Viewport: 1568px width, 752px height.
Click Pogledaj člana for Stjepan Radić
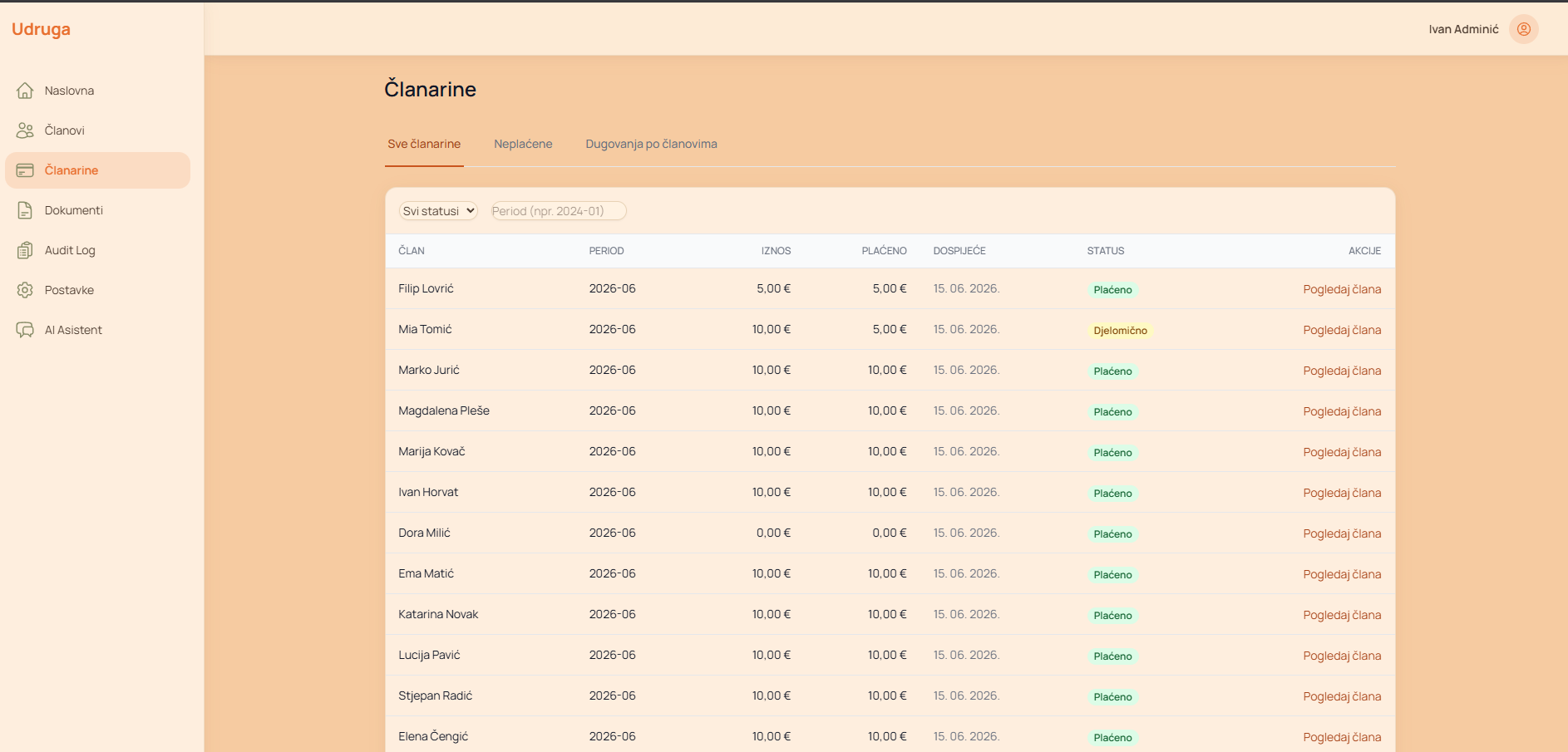click(x=1341, y=696)
